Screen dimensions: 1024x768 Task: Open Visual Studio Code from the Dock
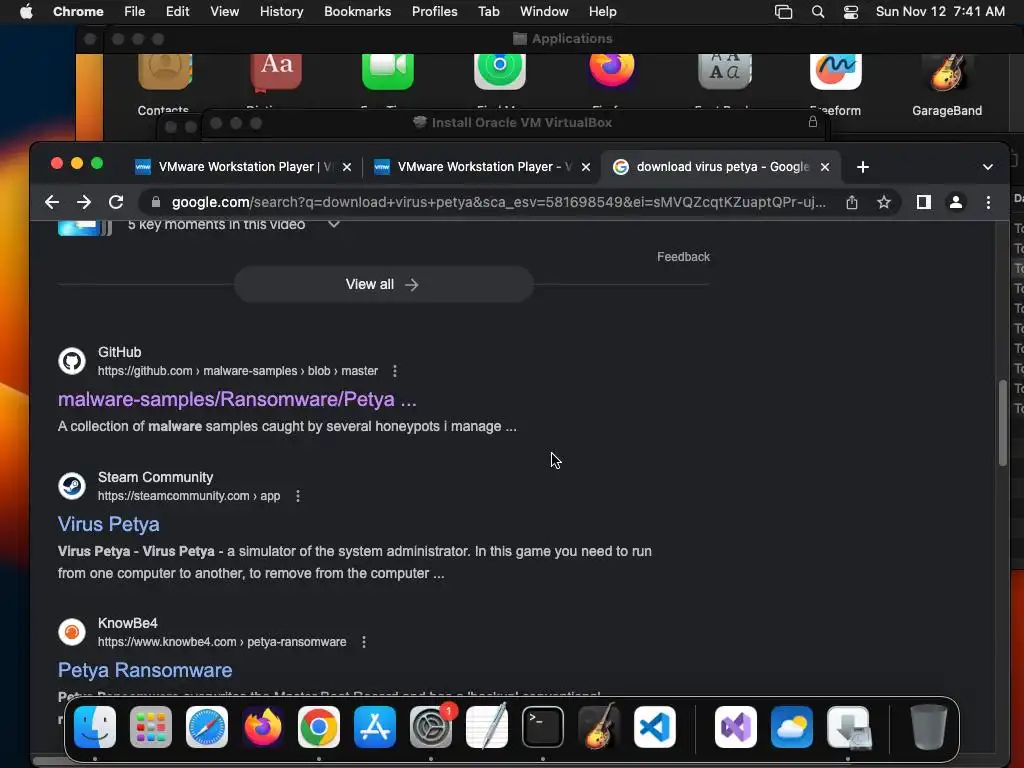(x=655, y=727)
